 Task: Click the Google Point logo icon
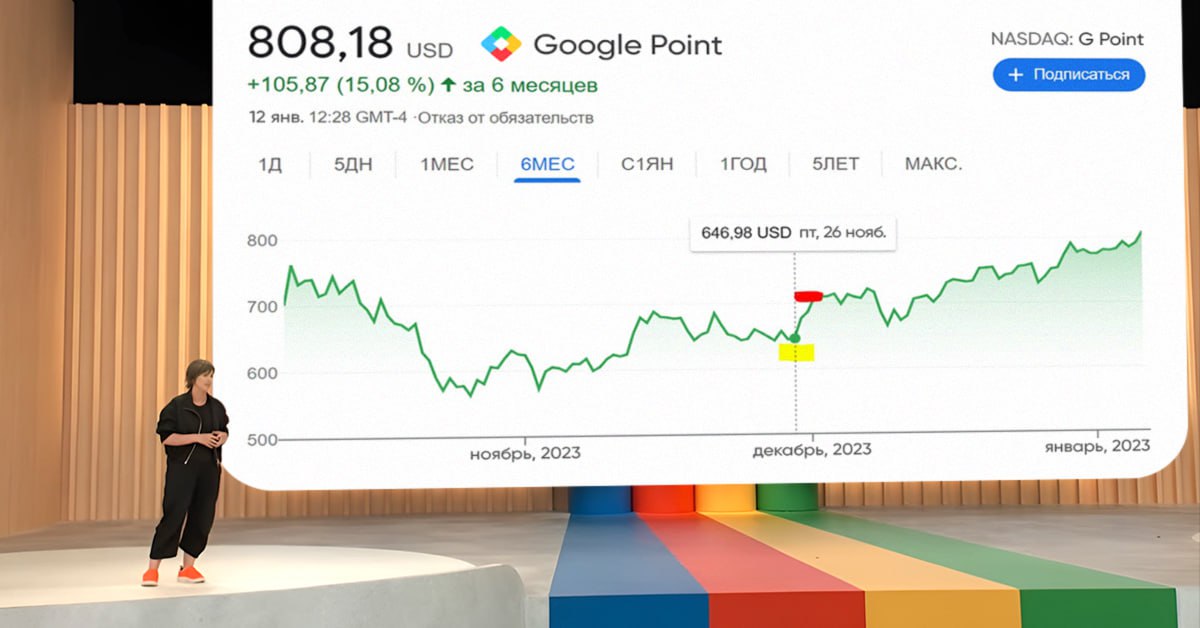501,45
